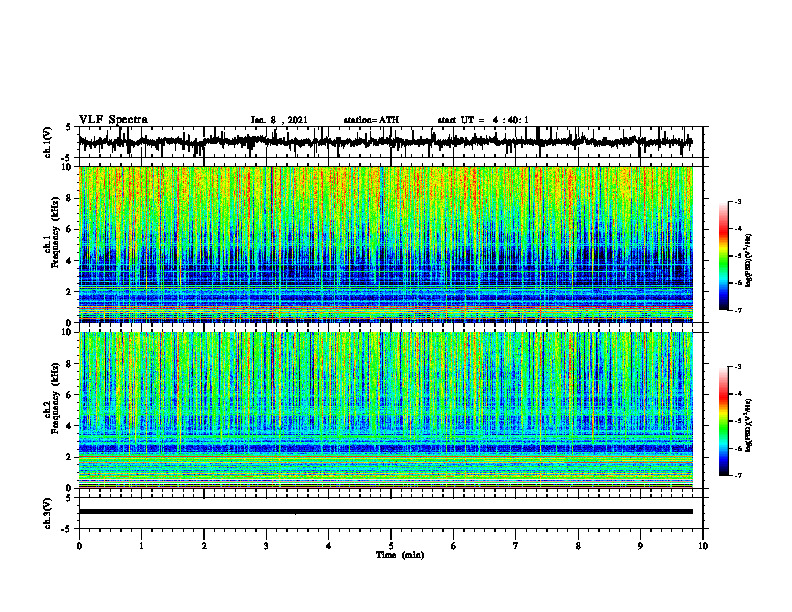
Task: Click the ch.2 spectrogram color scale bar
Action: tap(723, 421)
